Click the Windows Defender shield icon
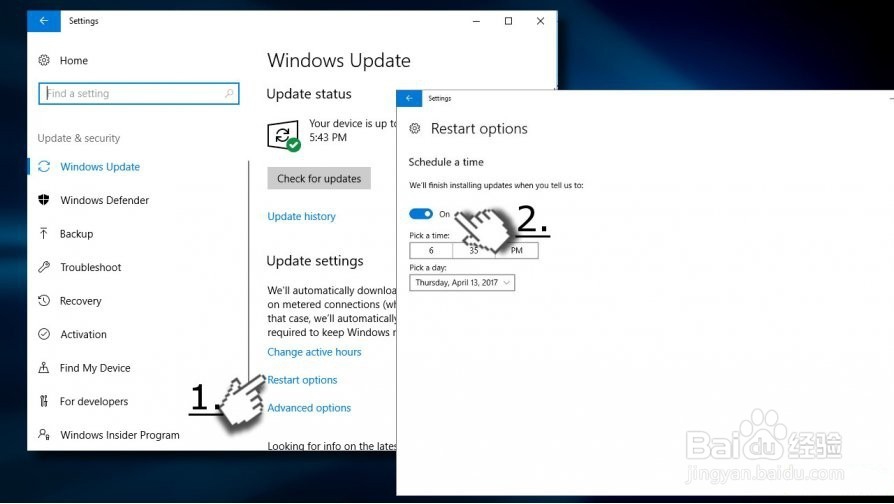 pyautogui.click(x=44, y=200)
